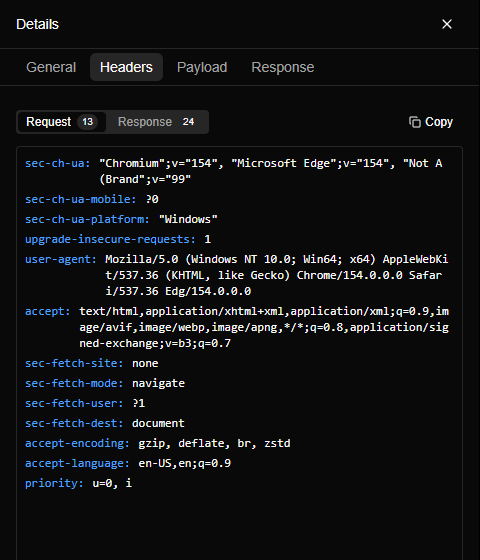Click the sec-fetch-mode header name

point(74,384)
